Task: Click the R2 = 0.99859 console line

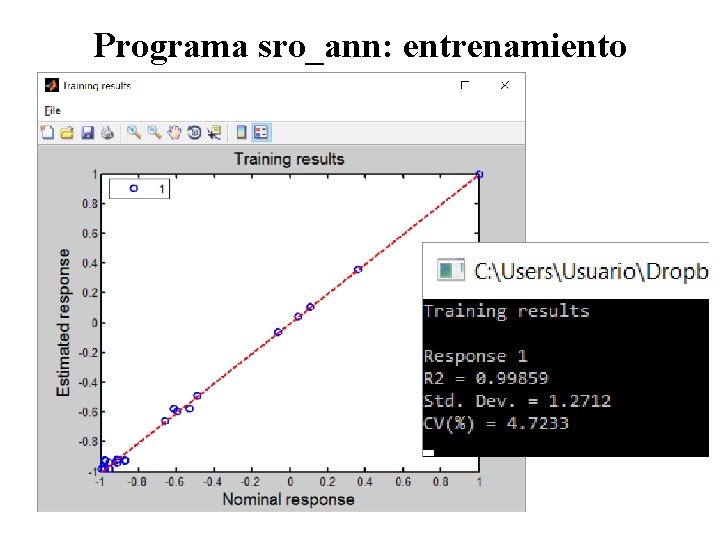Action: pos(486,378)
